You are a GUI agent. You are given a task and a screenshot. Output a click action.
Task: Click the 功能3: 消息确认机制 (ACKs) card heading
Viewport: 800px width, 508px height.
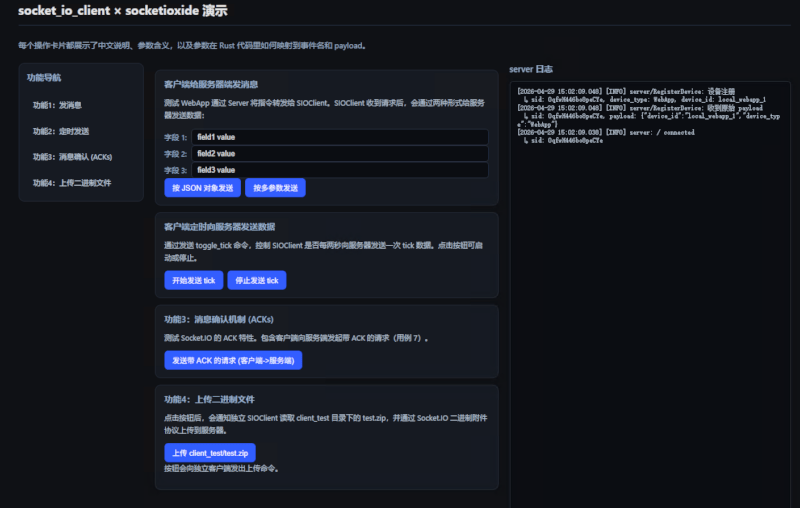click(219, 319)
